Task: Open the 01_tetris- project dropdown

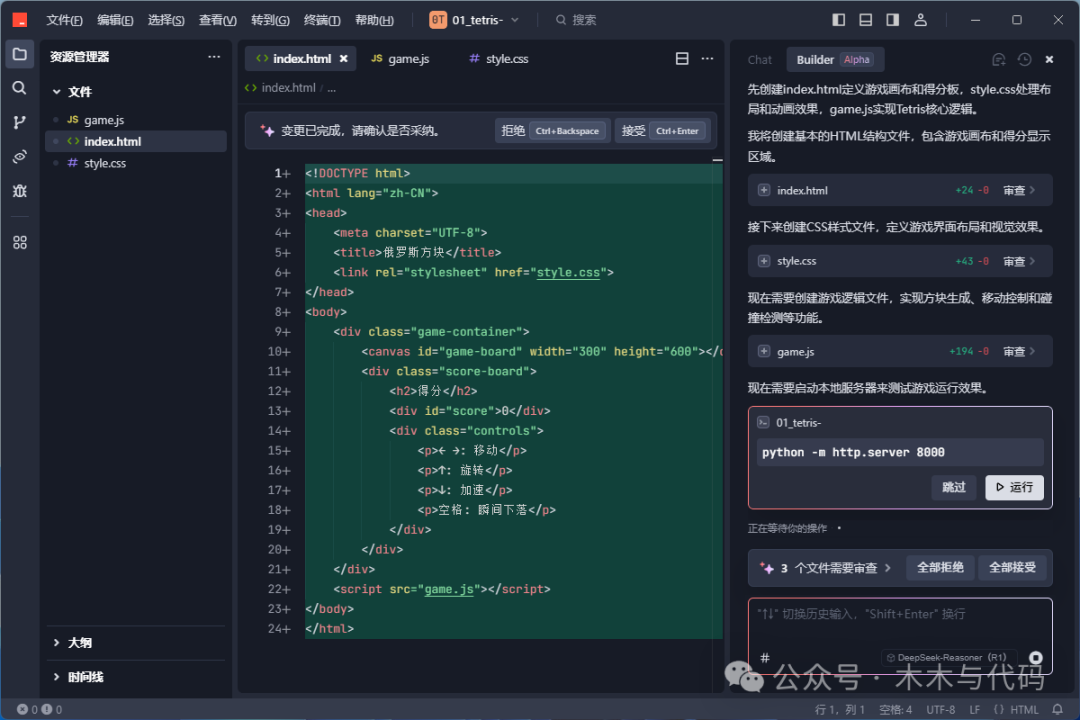Action: click(474, 20)
